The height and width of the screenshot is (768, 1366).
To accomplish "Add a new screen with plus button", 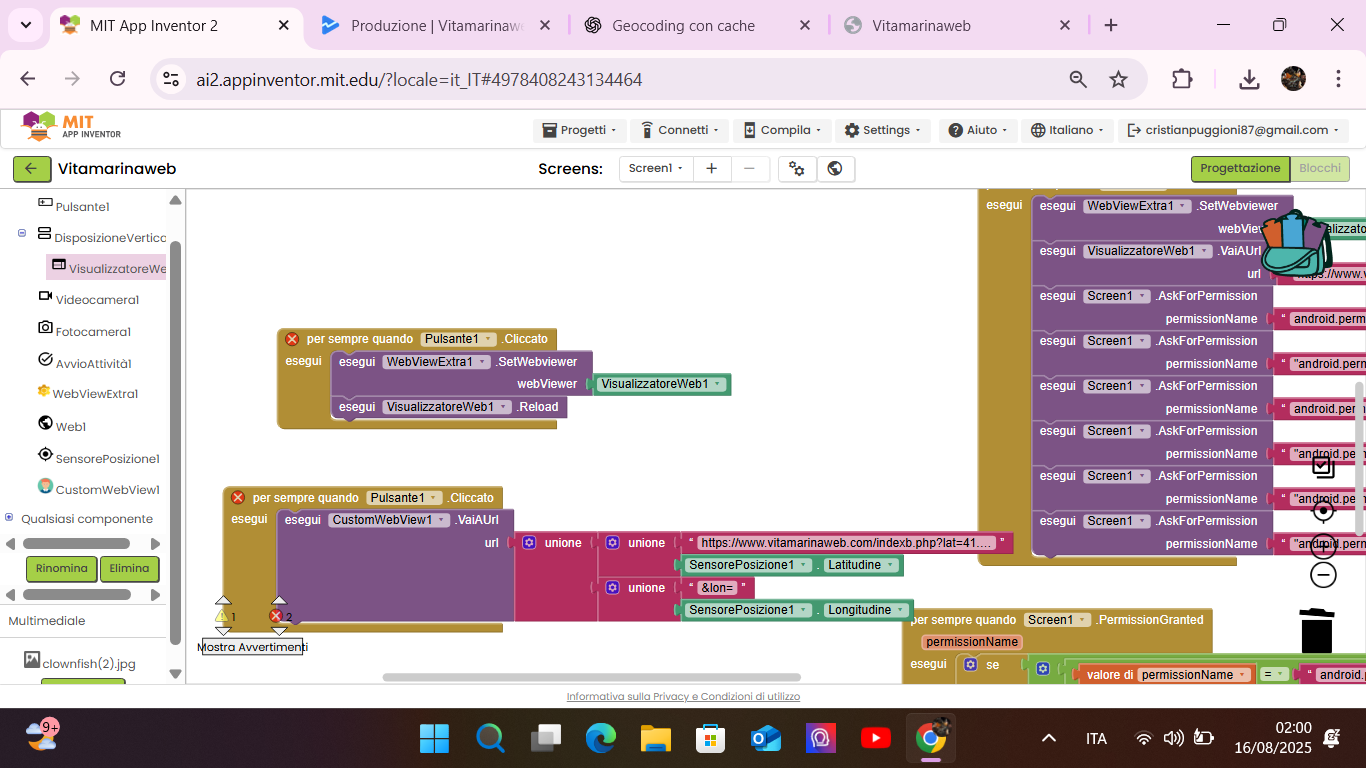I will (x=711, y=169).
